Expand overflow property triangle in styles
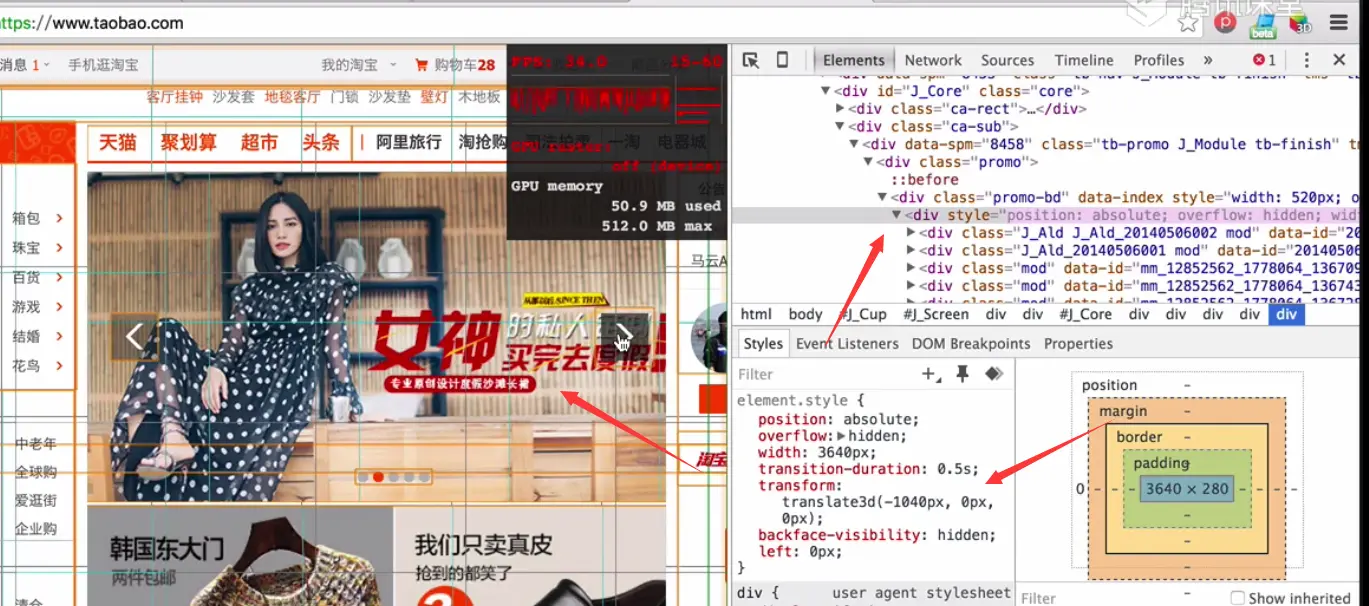Image resolution: width=1369 pixels, height=606 pixels. click(841, 436)
